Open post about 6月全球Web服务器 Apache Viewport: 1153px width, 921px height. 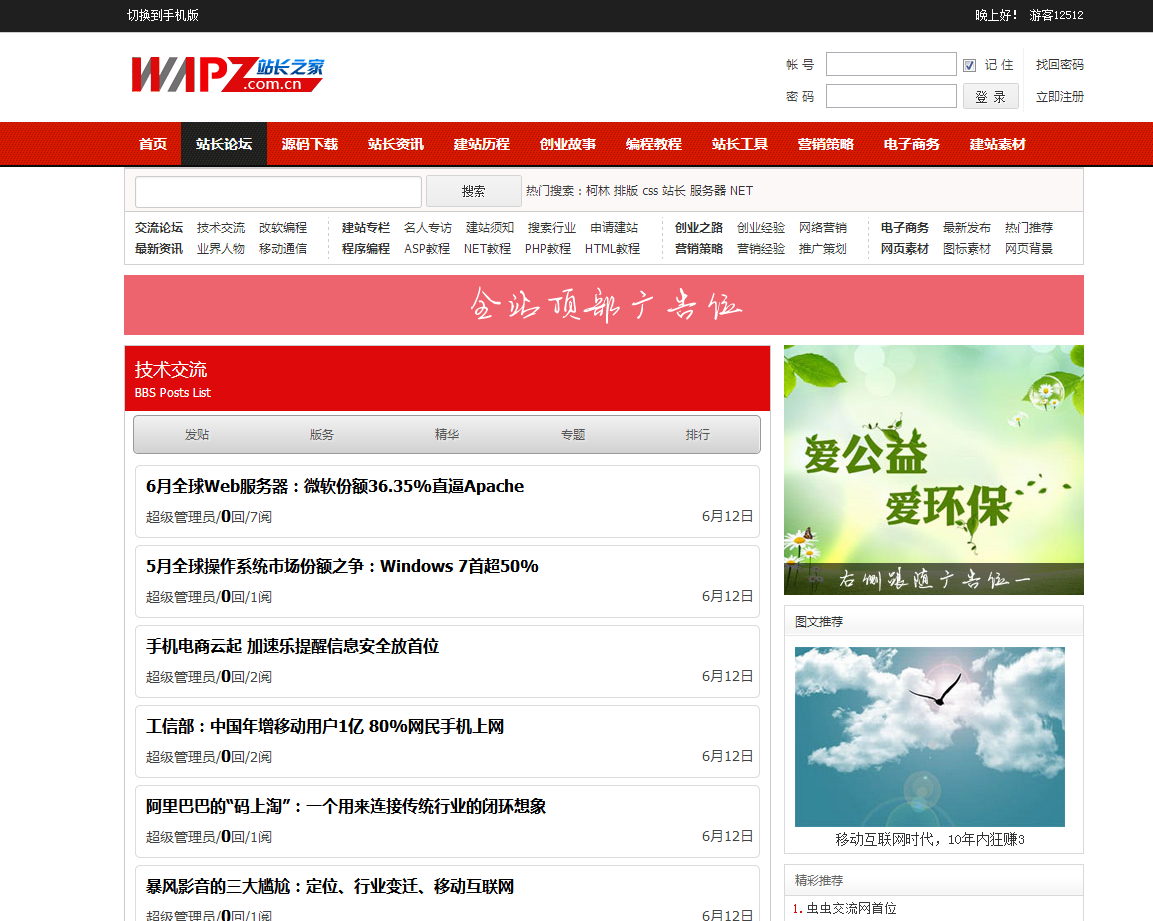[x=335, y=487]
